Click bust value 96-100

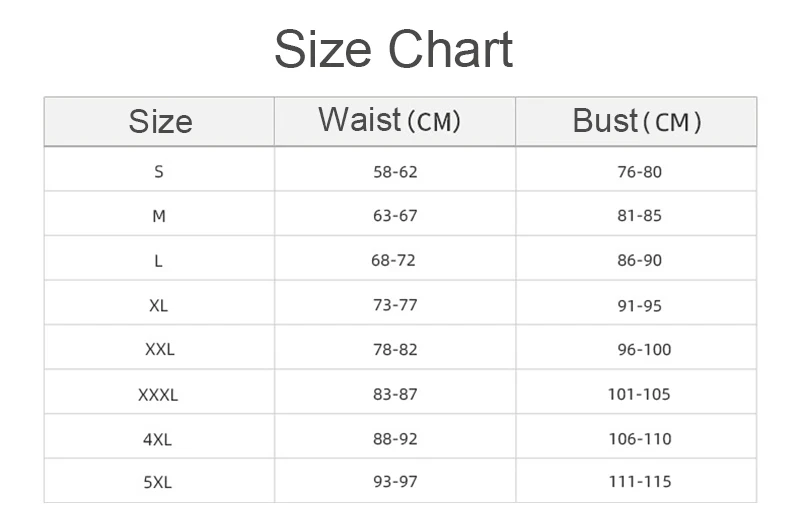click(644, 349)
